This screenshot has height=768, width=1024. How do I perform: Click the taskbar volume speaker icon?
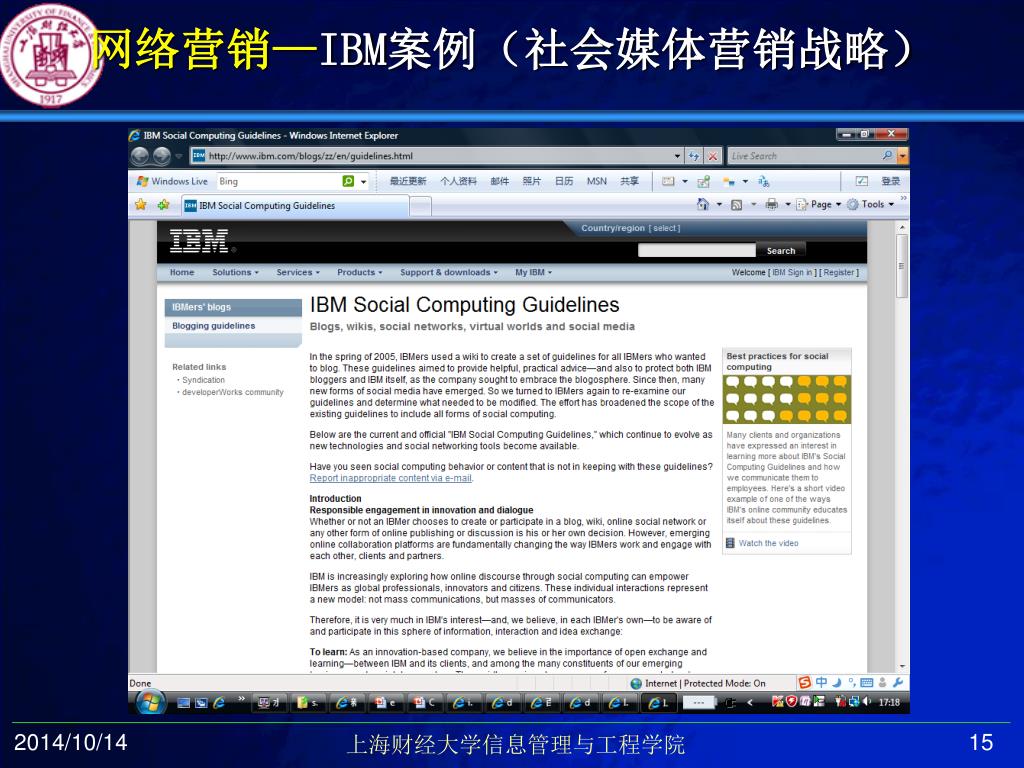click(x=867, y=701)
